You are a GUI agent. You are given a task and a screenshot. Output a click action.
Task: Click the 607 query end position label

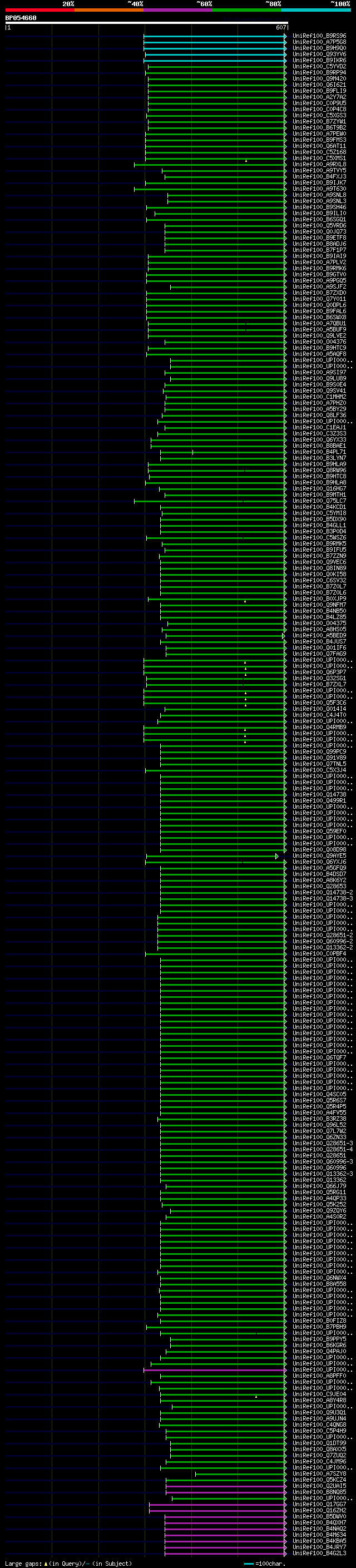coord(280,27)
